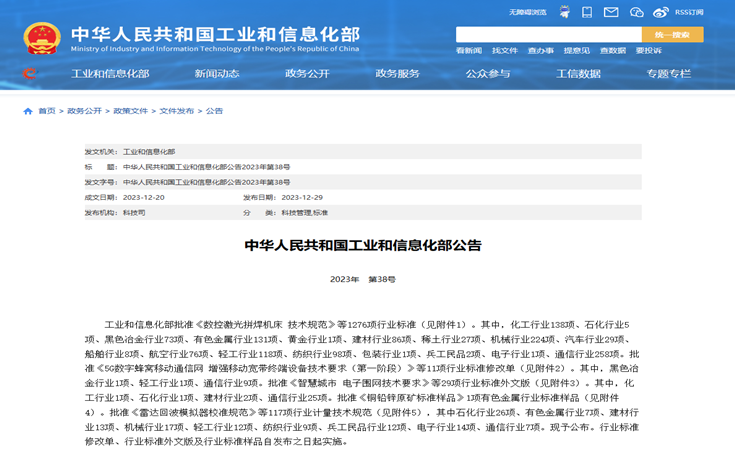Click the national emblem logo
The image size is (735, 466).
click(x=42, y=38)
